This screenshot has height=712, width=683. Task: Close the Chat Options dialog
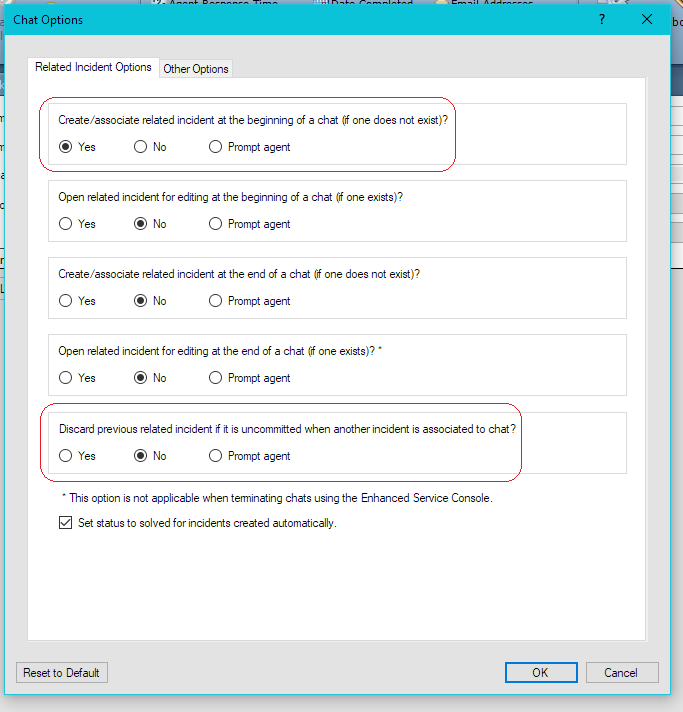(647, 20)
